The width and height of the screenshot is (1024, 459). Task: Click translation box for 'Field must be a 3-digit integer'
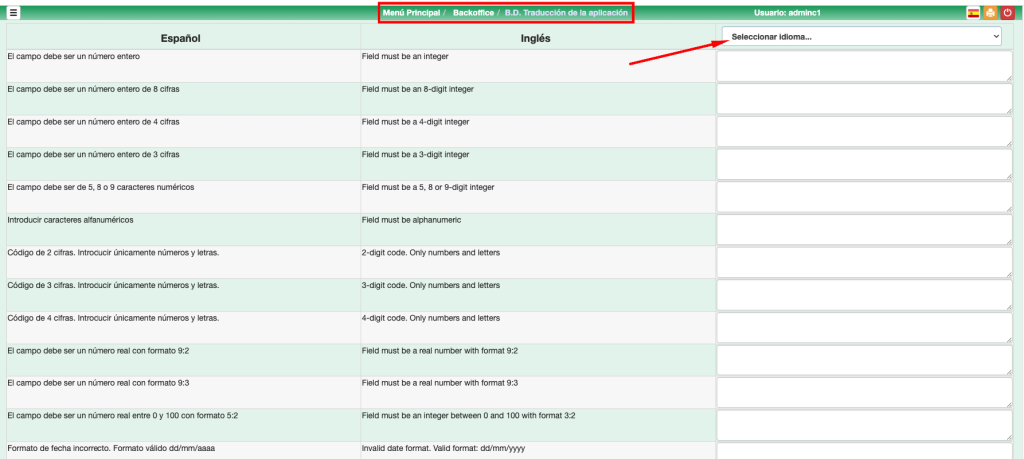point(864,164)
